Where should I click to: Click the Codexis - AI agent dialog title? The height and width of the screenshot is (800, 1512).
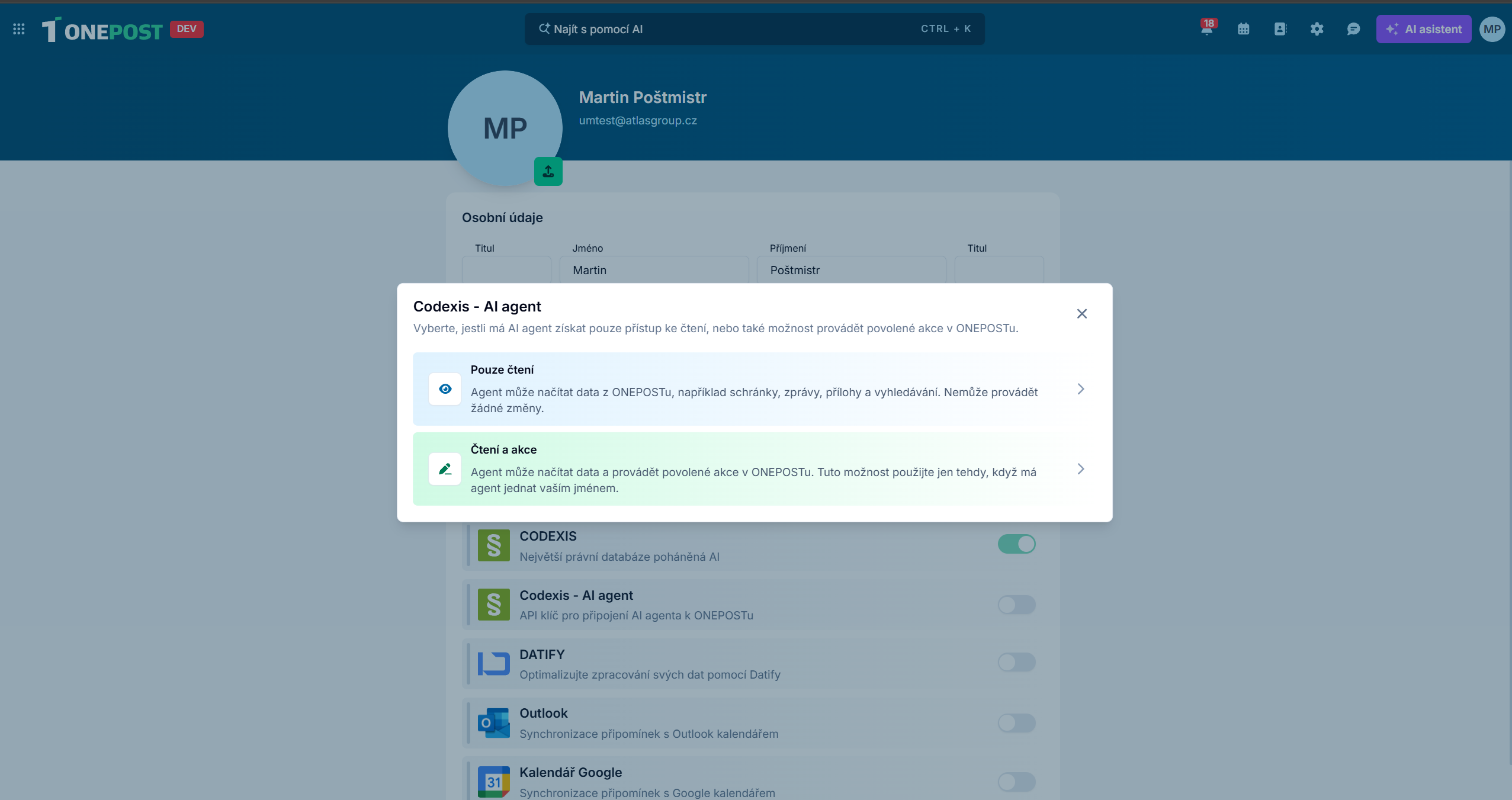477,307
